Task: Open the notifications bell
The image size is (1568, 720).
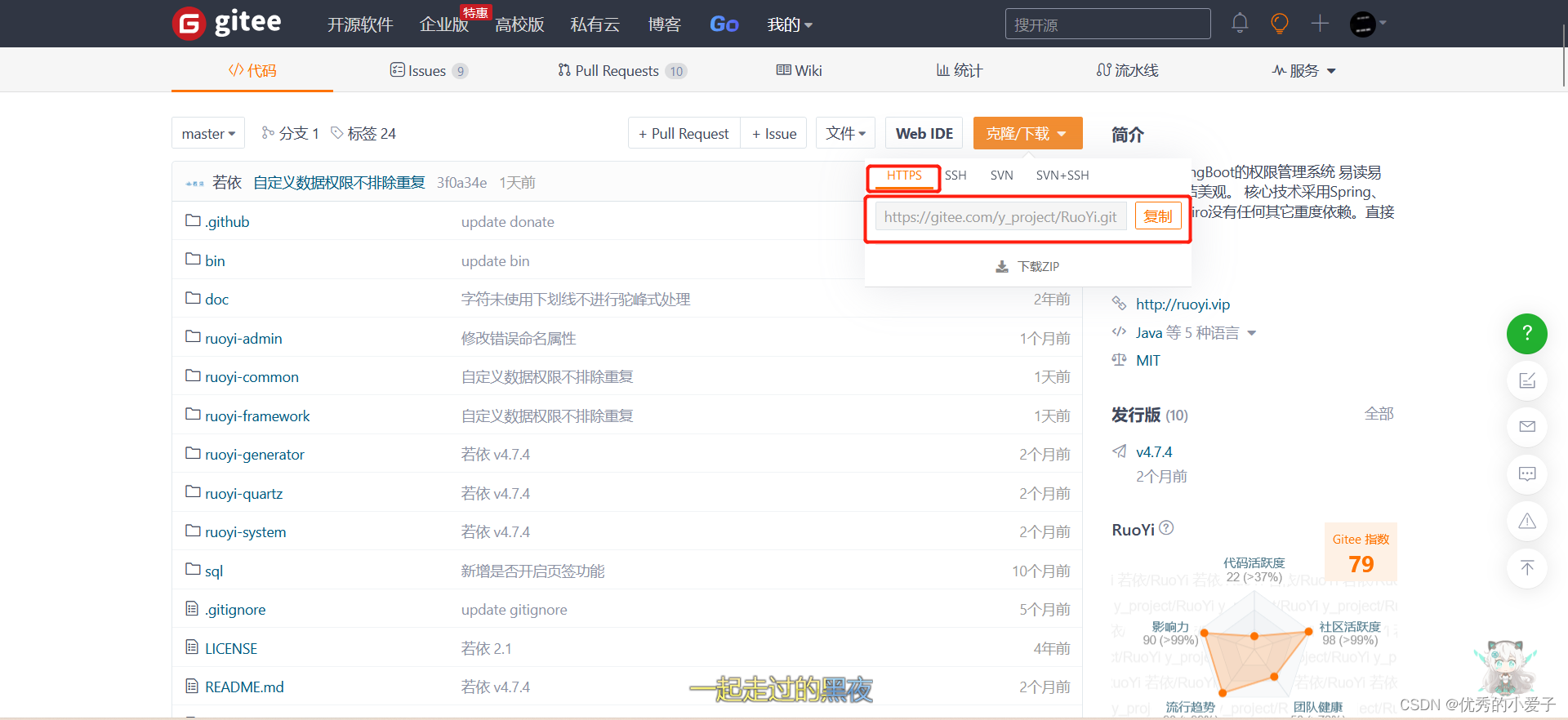Action: 1240,23
